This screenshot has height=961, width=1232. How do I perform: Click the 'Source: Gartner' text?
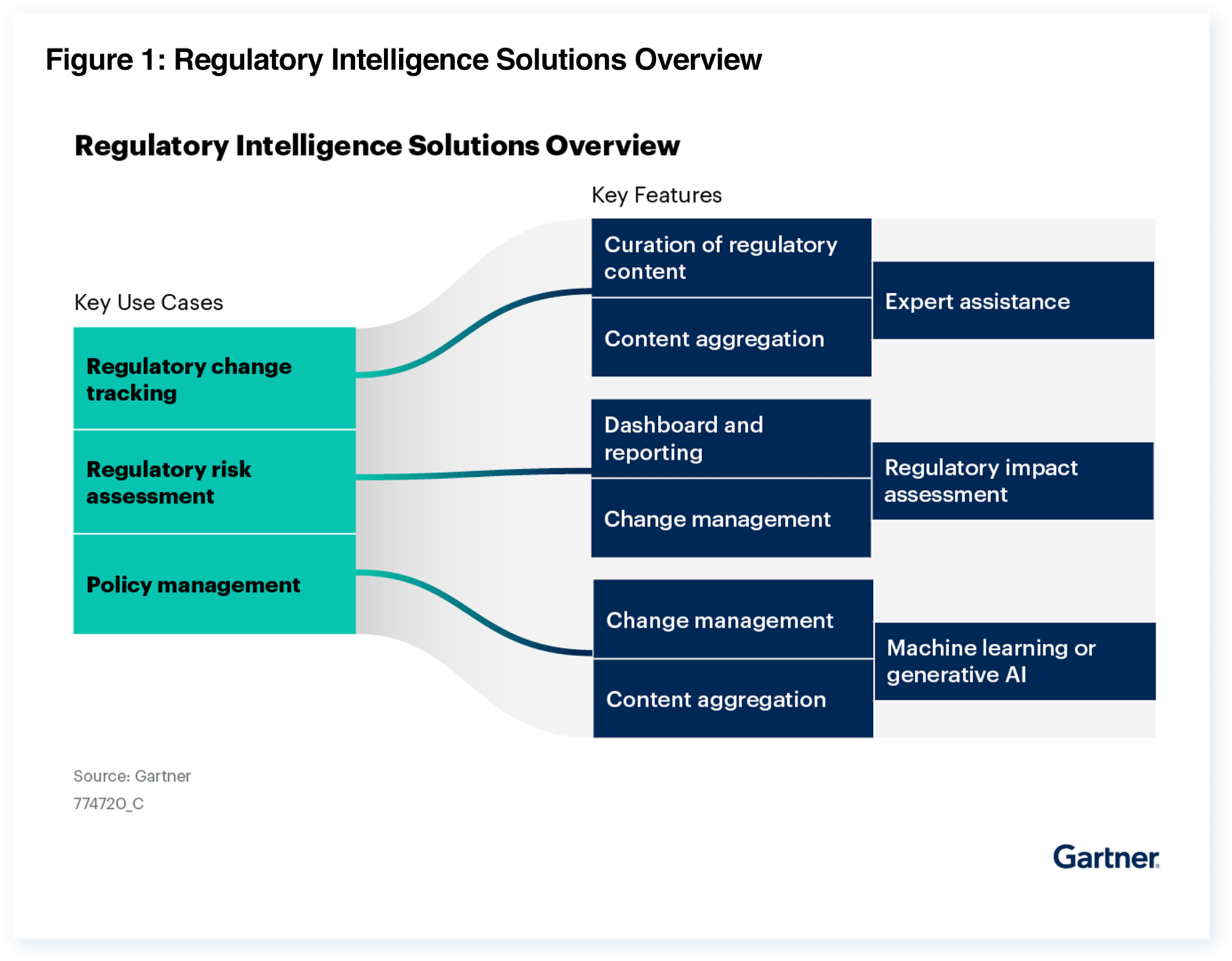(132, 776)
